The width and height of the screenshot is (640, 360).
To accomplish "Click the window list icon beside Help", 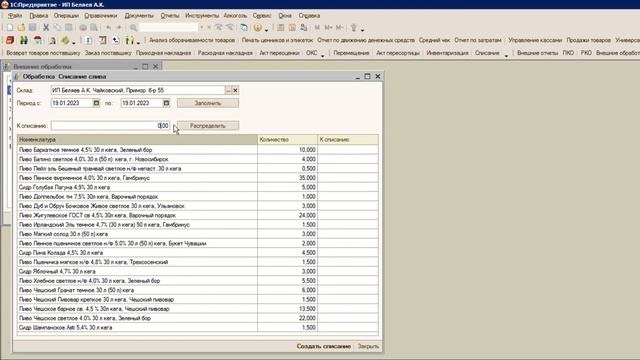I will point(244,28).
